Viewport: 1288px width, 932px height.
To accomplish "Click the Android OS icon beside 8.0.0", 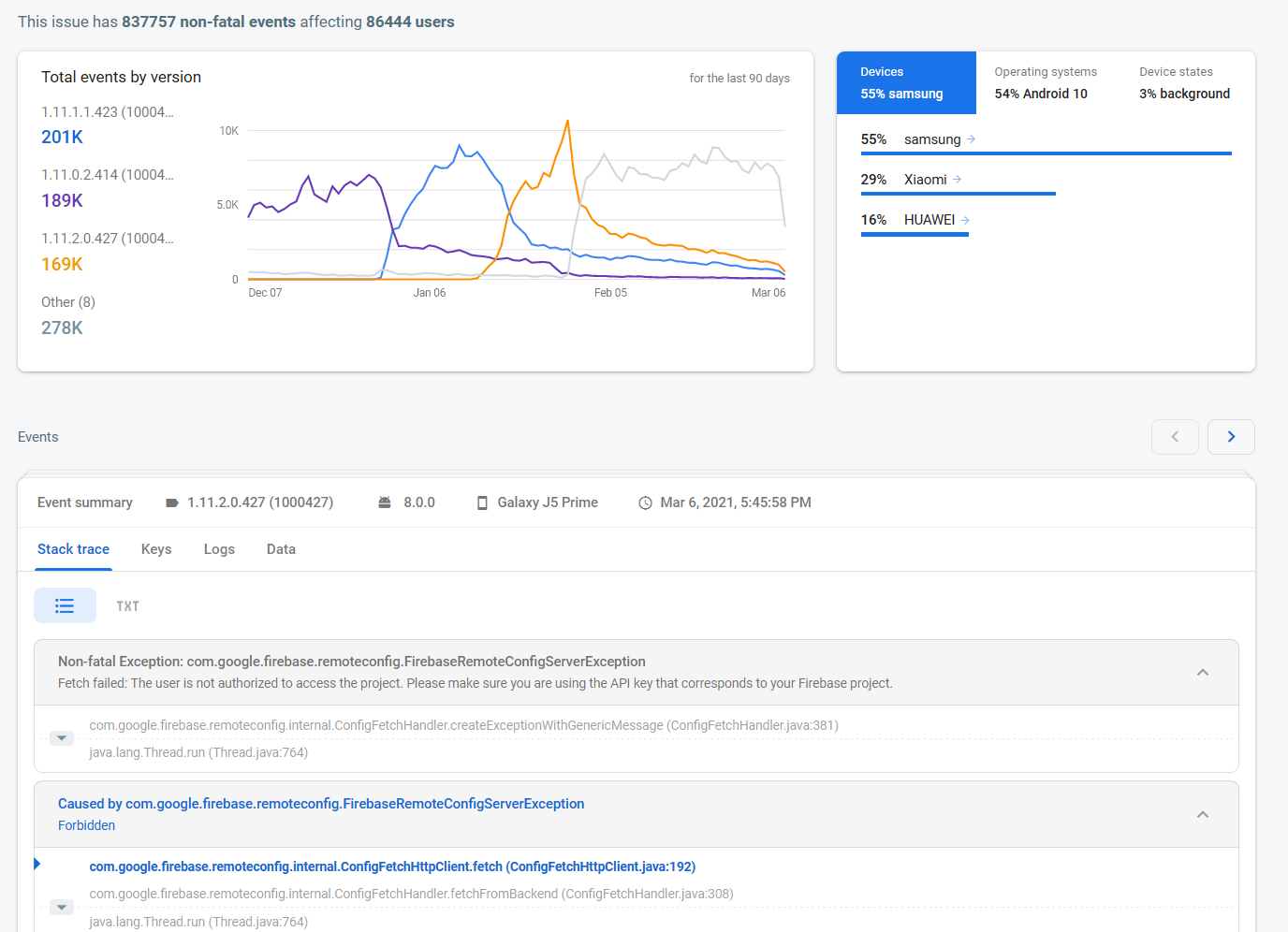I will [385, 503].
